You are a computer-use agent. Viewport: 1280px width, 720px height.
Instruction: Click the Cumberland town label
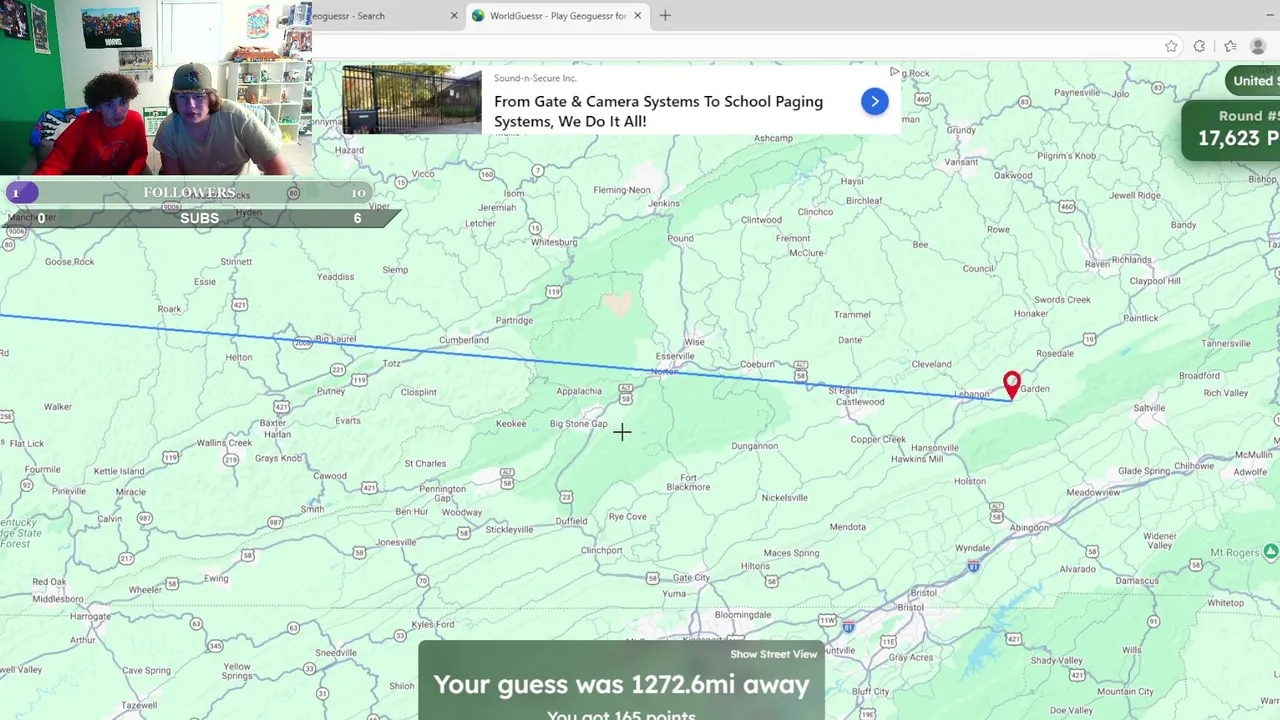click(x=464, y=340)
